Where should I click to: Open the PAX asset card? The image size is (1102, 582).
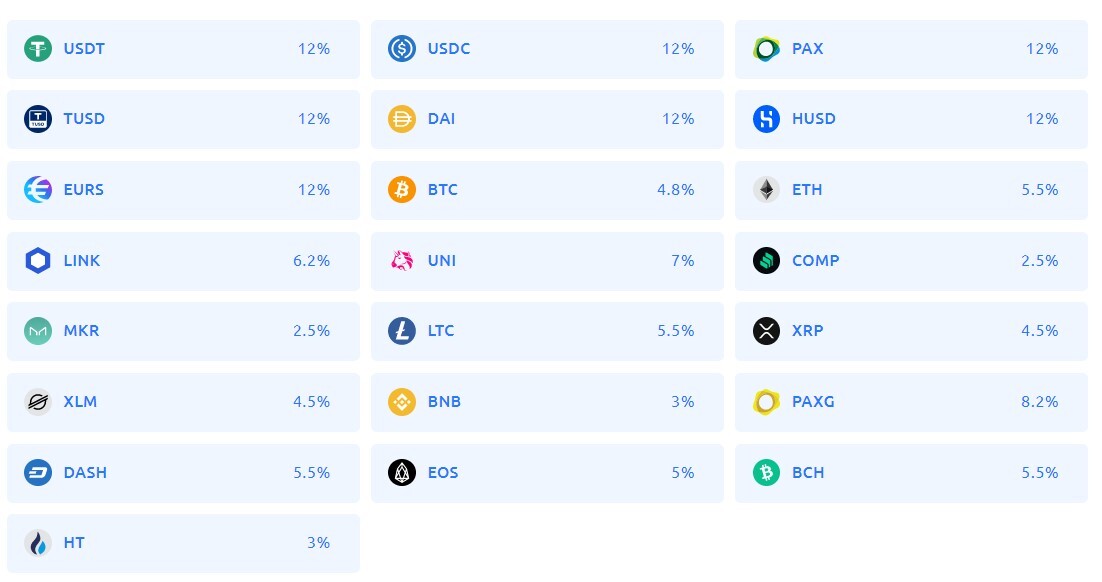[911, 49]
